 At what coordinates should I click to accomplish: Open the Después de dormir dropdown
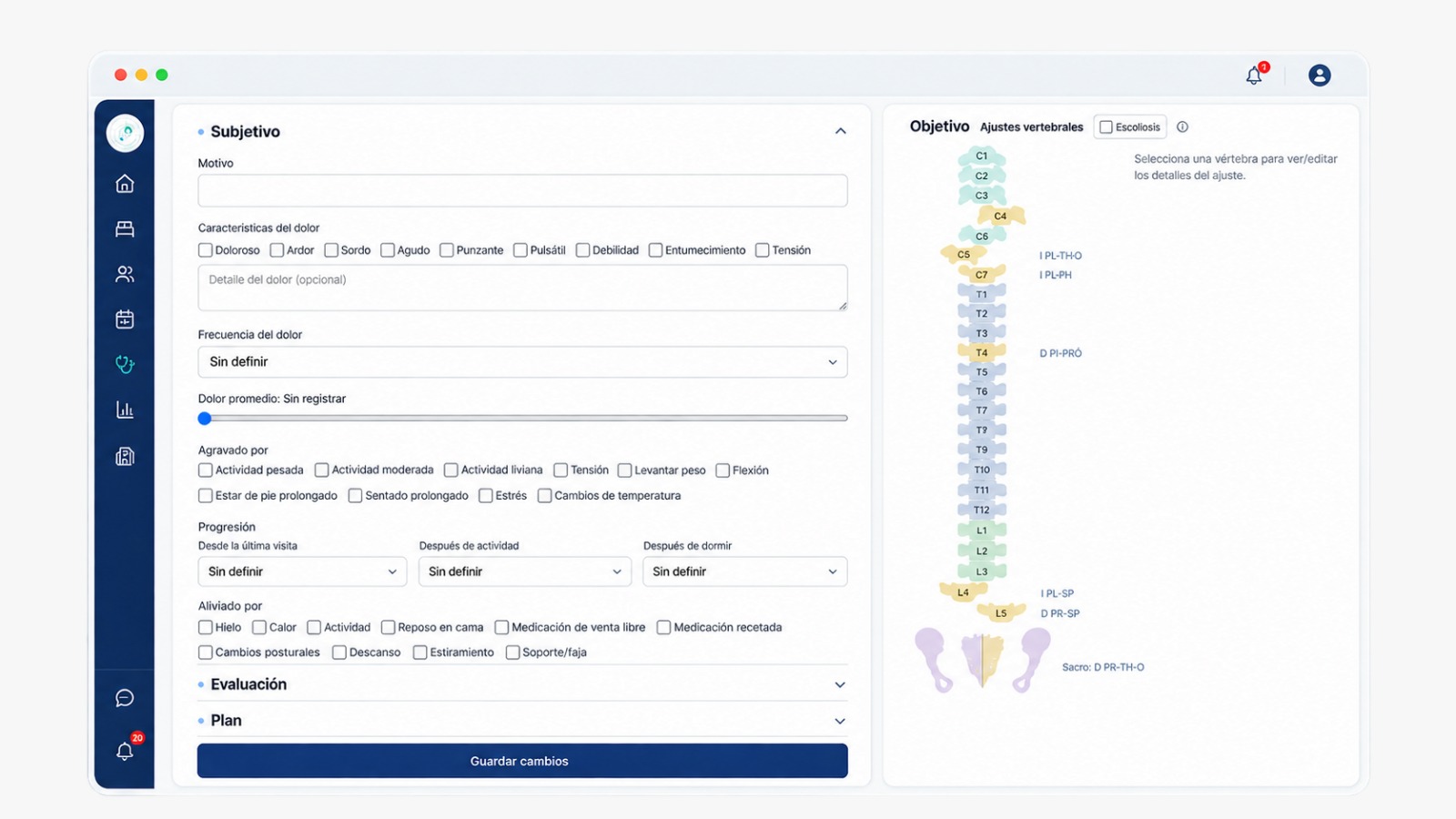[745, 571]
